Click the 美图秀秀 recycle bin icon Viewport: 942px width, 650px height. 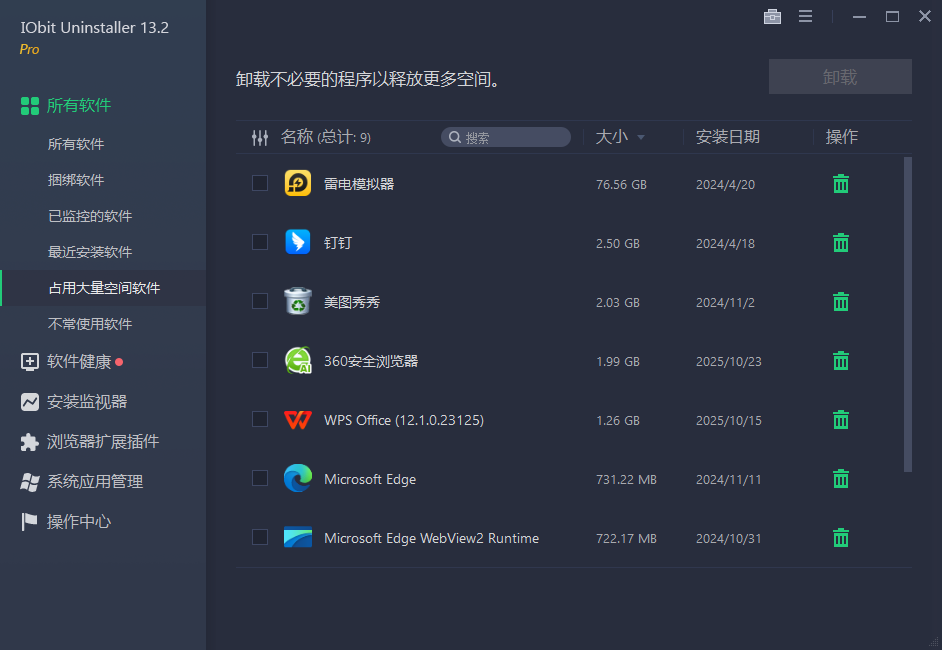[x=297, y=301]
